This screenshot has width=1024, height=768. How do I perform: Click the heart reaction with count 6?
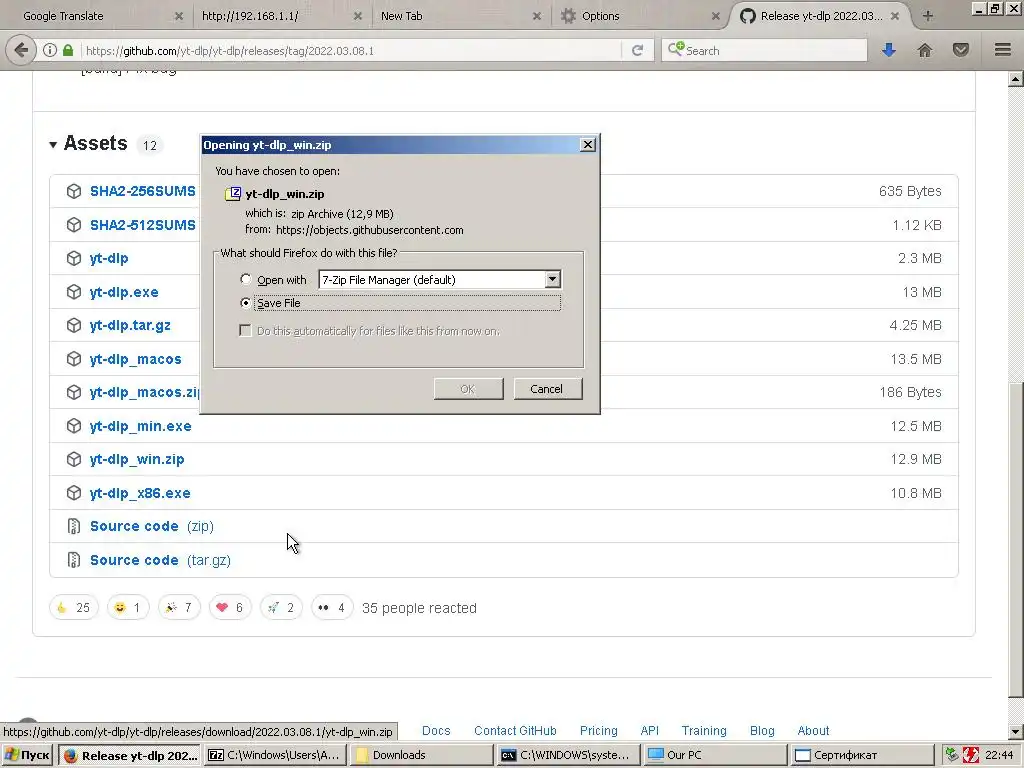click(230, 608)
